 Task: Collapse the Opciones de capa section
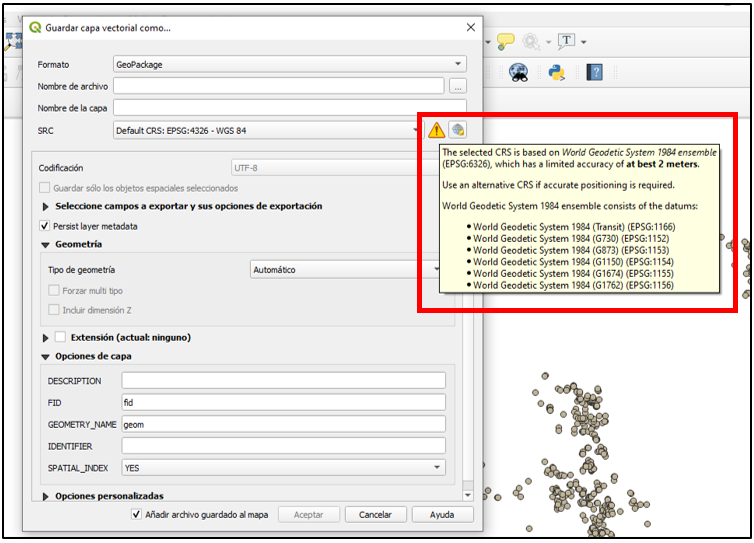coord(46,357)
